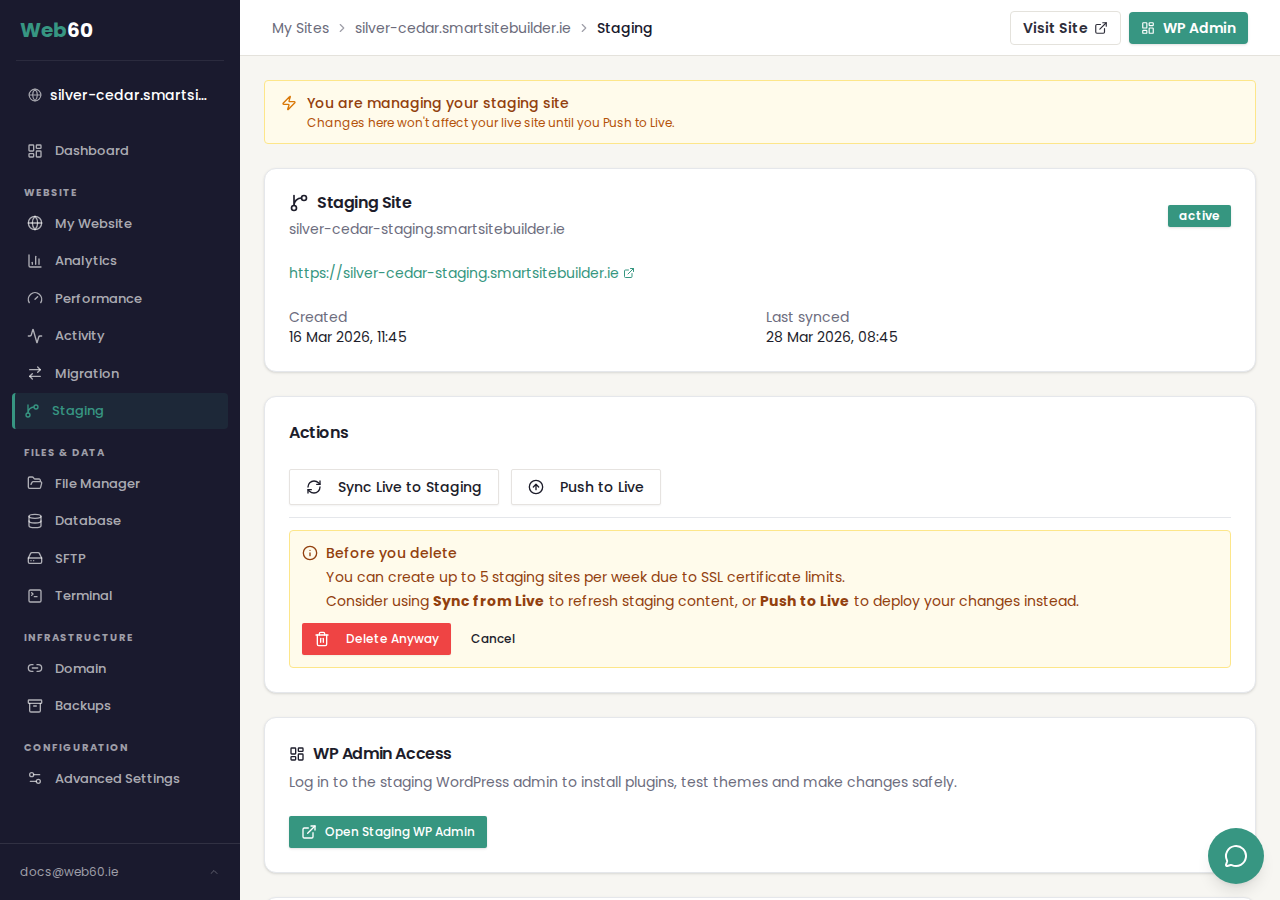Open the silver-cedar-staging site URL link
Viewport: 1280px width, 900px height.
click(x=455, y=272)
